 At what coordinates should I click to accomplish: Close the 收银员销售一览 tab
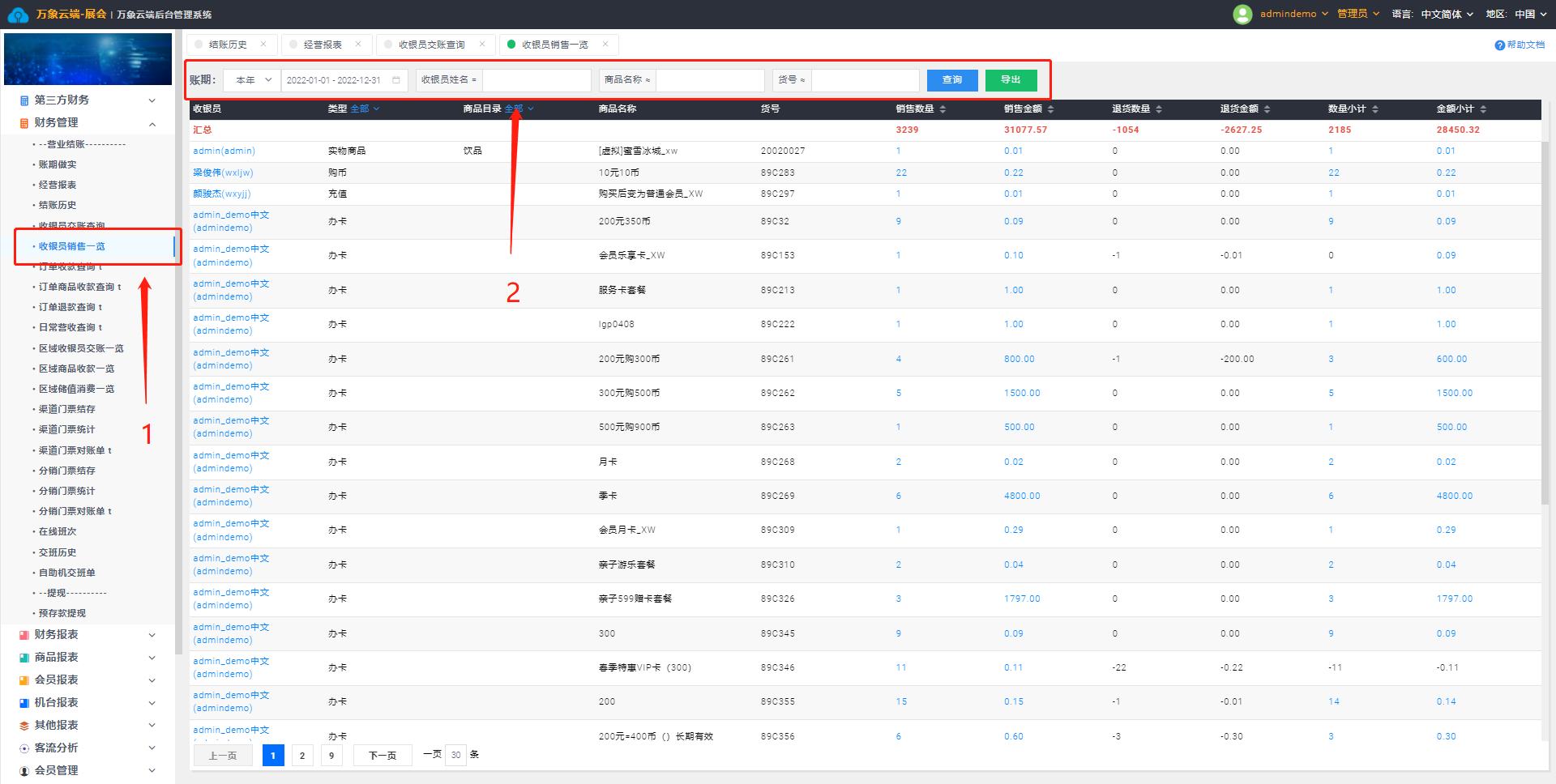point(605,45)
